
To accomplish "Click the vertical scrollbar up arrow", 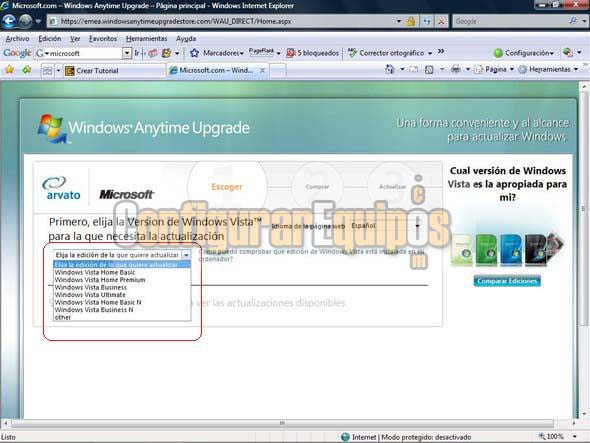I will click(584, 87).
